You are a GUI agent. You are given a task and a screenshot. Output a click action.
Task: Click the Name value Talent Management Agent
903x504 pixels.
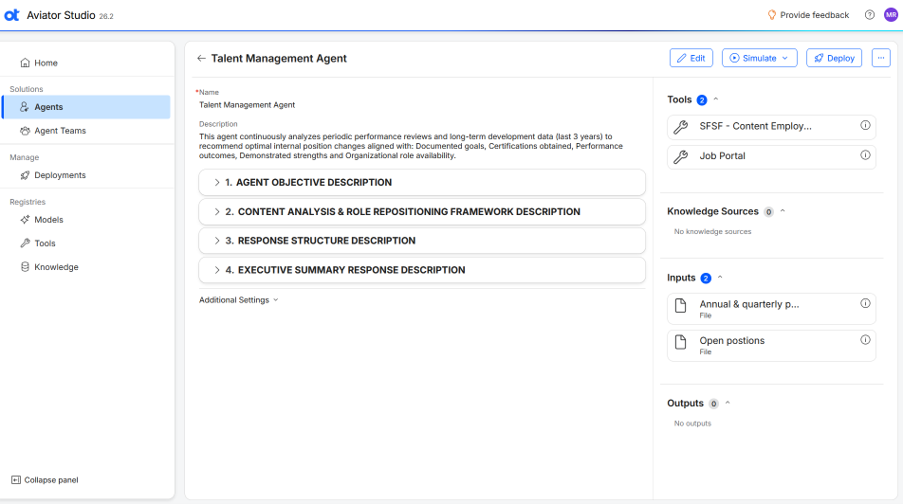coord(247,105)
